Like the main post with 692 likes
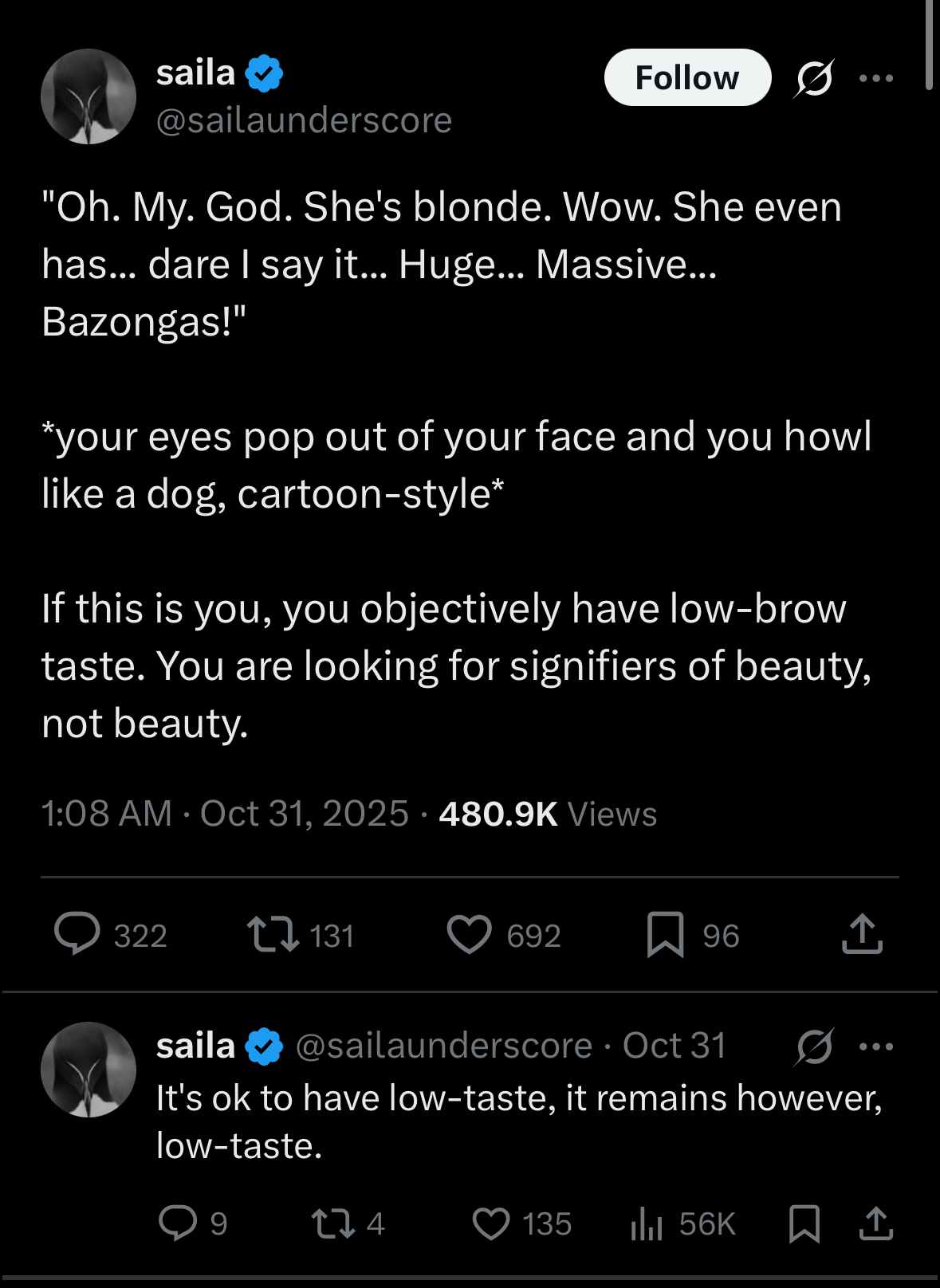 [x=469, y=934]
